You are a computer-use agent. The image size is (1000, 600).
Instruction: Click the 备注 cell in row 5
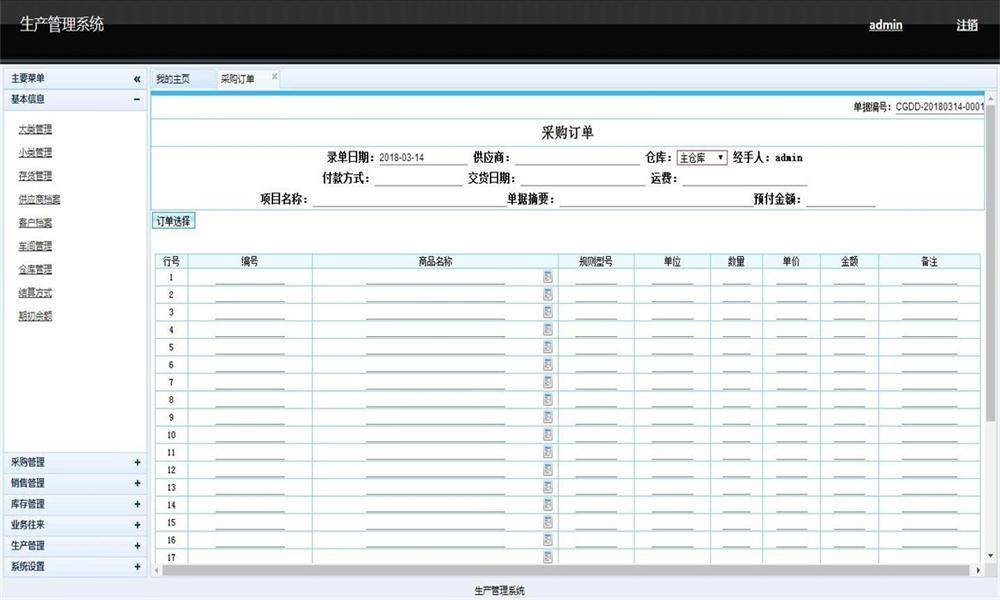coord(929,347)
